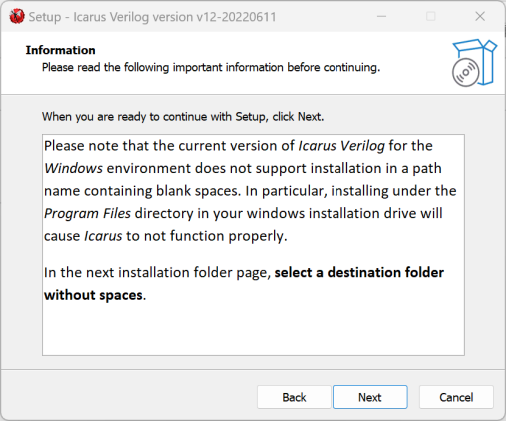Minimize the setup window
The image size is (506, 421).
coord(381,16)
